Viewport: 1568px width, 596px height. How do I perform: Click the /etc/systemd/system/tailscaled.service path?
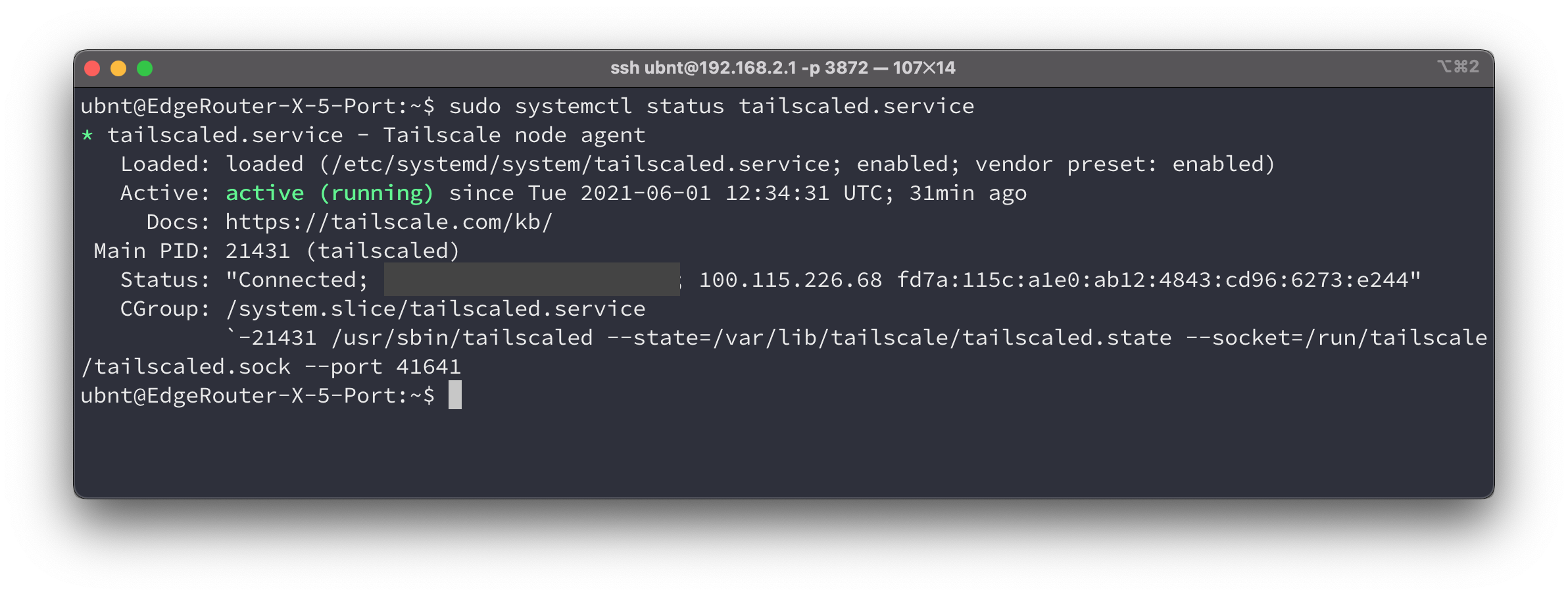pos(579,164)
